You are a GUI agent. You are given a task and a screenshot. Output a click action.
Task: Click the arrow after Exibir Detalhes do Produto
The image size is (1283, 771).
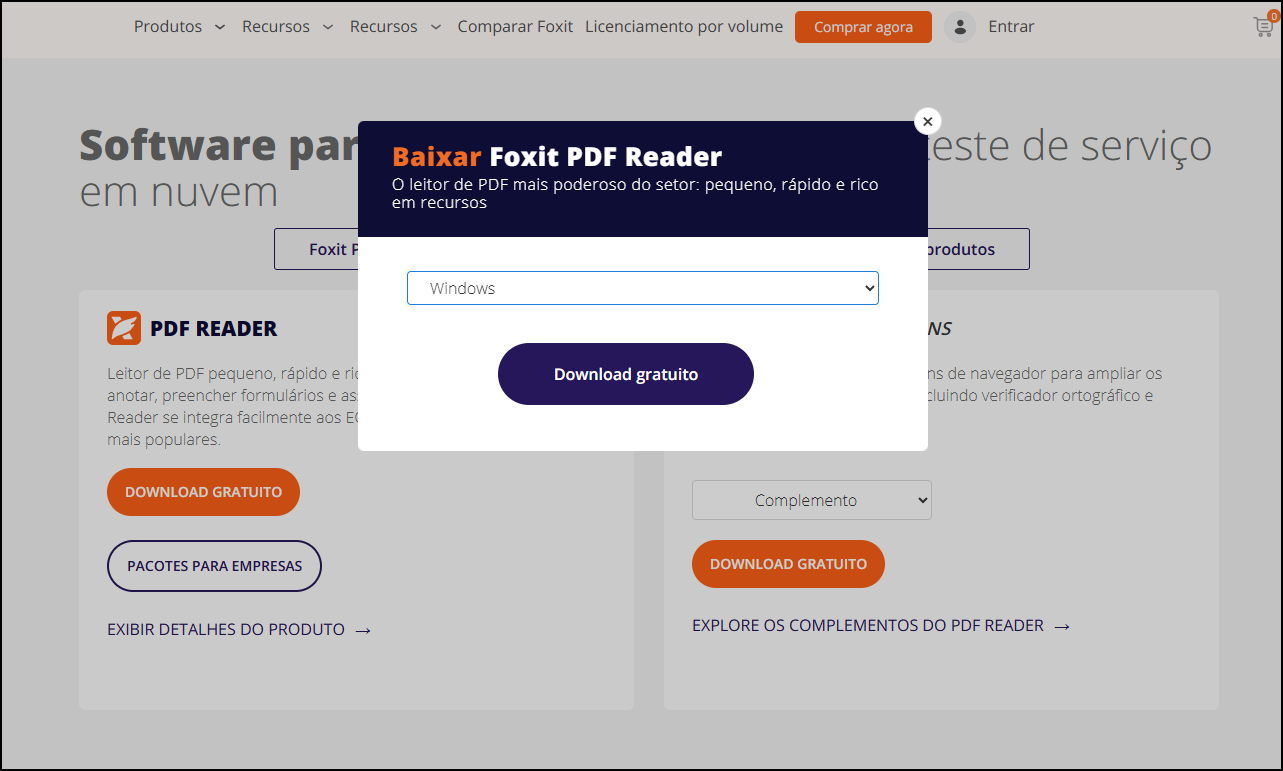click(x=363, y=630)
